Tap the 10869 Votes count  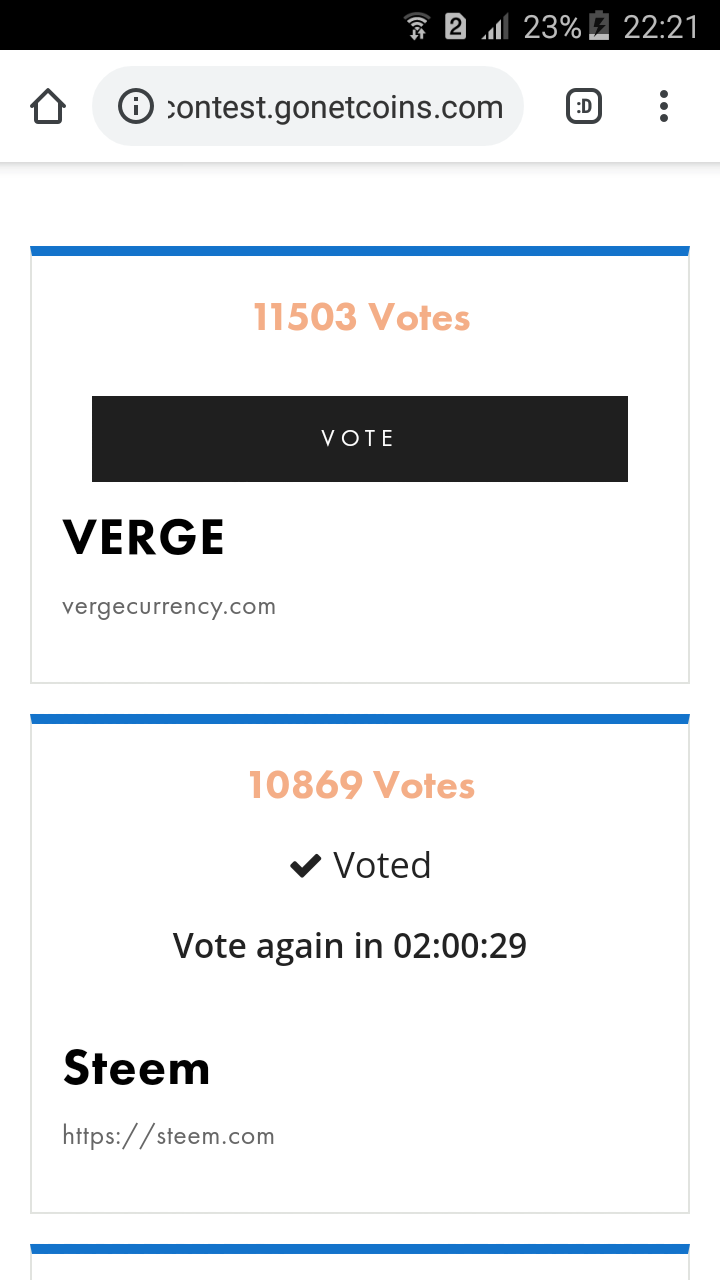coord(361,786)
